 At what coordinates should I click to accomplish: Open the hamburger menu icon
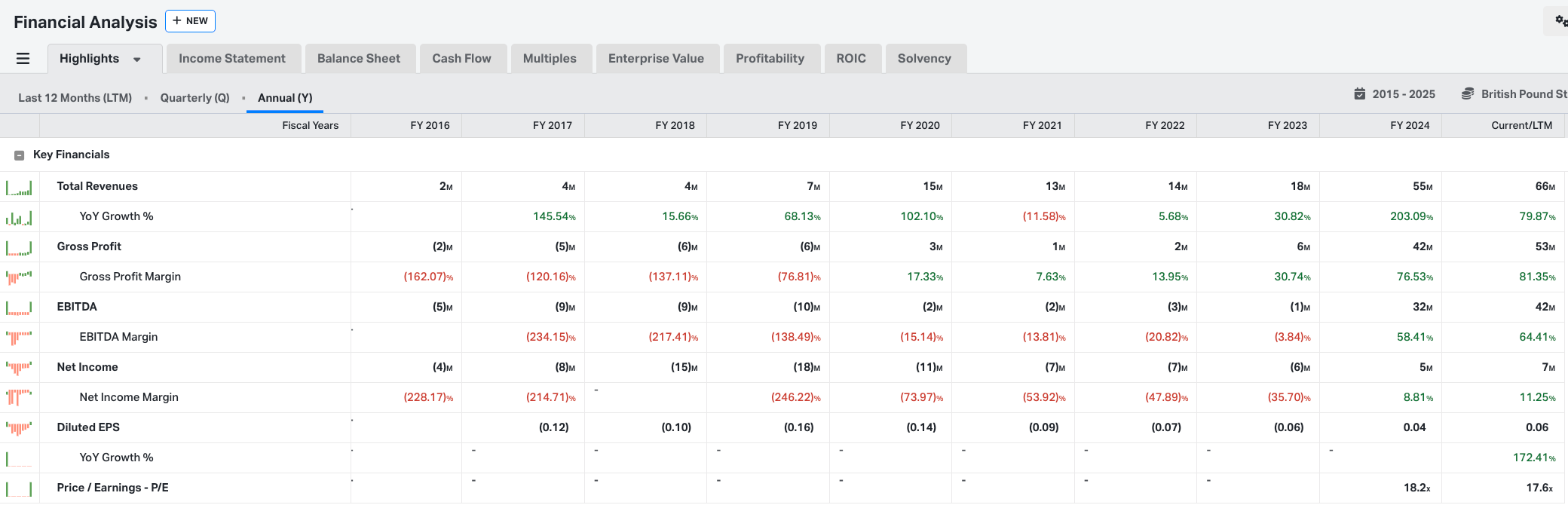click(x=23, y=59)
